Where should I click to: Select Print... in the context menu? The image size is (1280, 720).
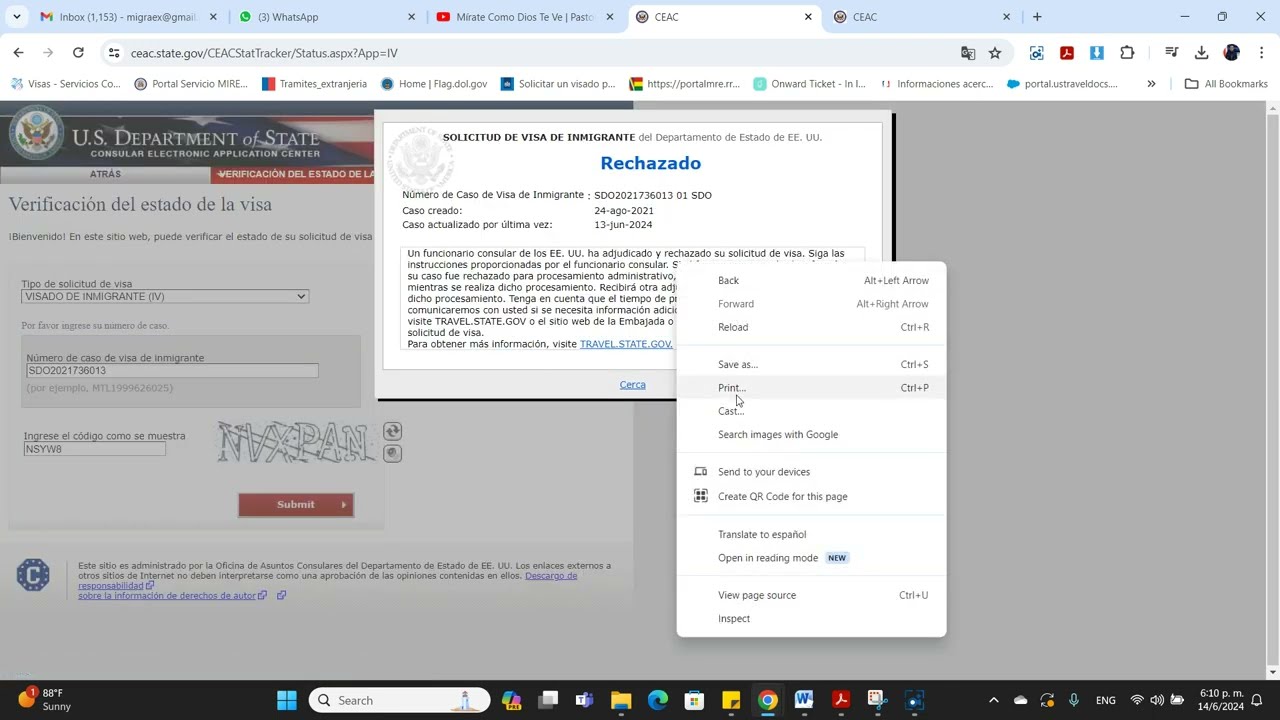811,388
